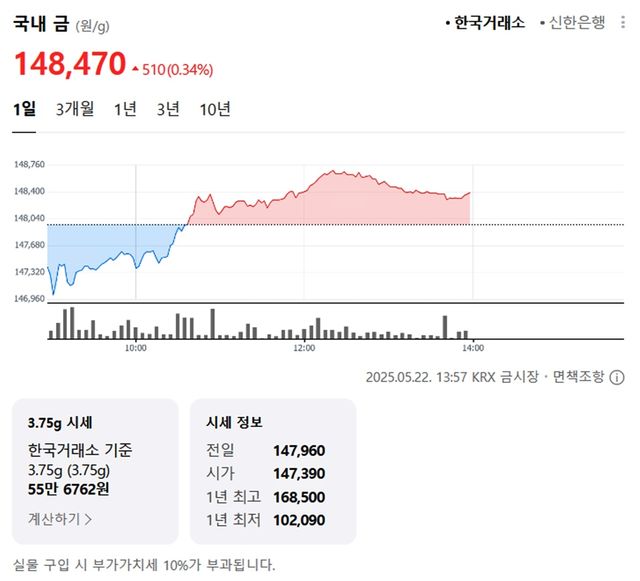Click the red up-arrow price change indicator
Screen dimensions: 640x581
point(136,69)
